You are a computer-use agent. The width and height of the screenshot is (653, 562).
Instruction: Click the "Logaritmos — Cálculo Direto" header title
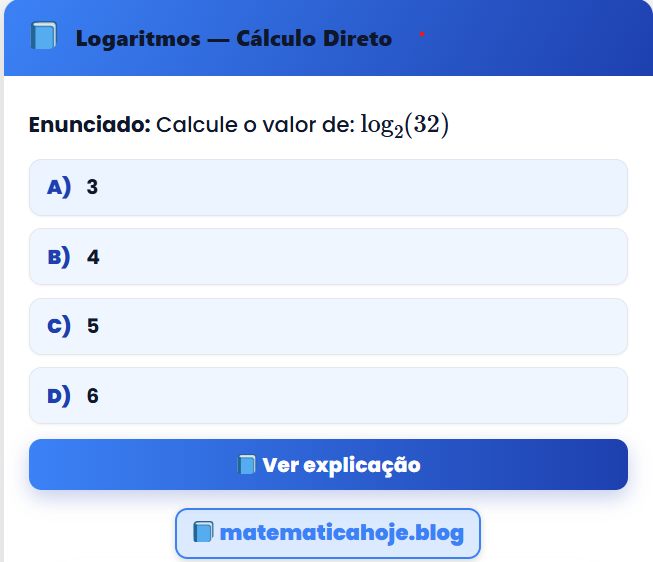233,39
